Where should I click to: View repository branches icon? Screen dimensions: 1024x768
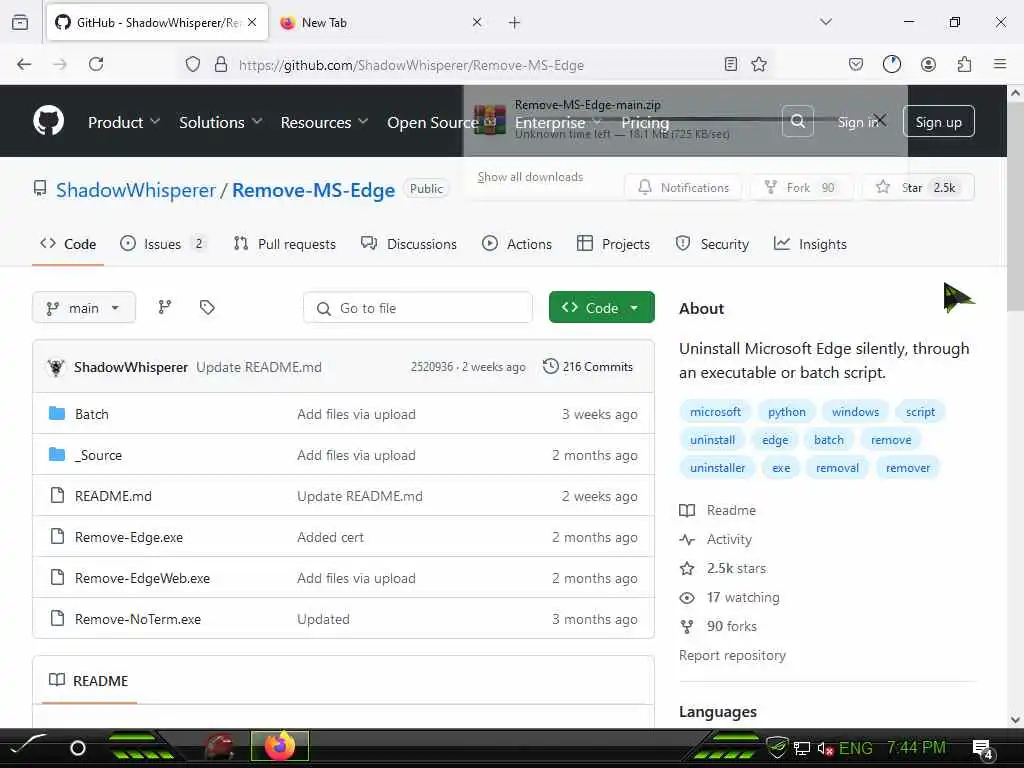165,307
